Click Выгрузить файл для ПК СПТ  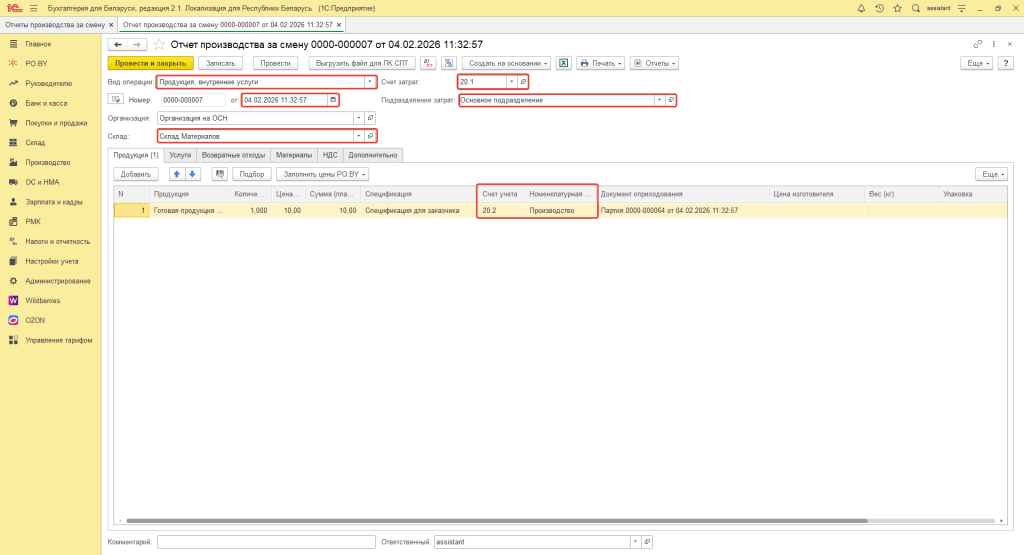tap(362, 63)
